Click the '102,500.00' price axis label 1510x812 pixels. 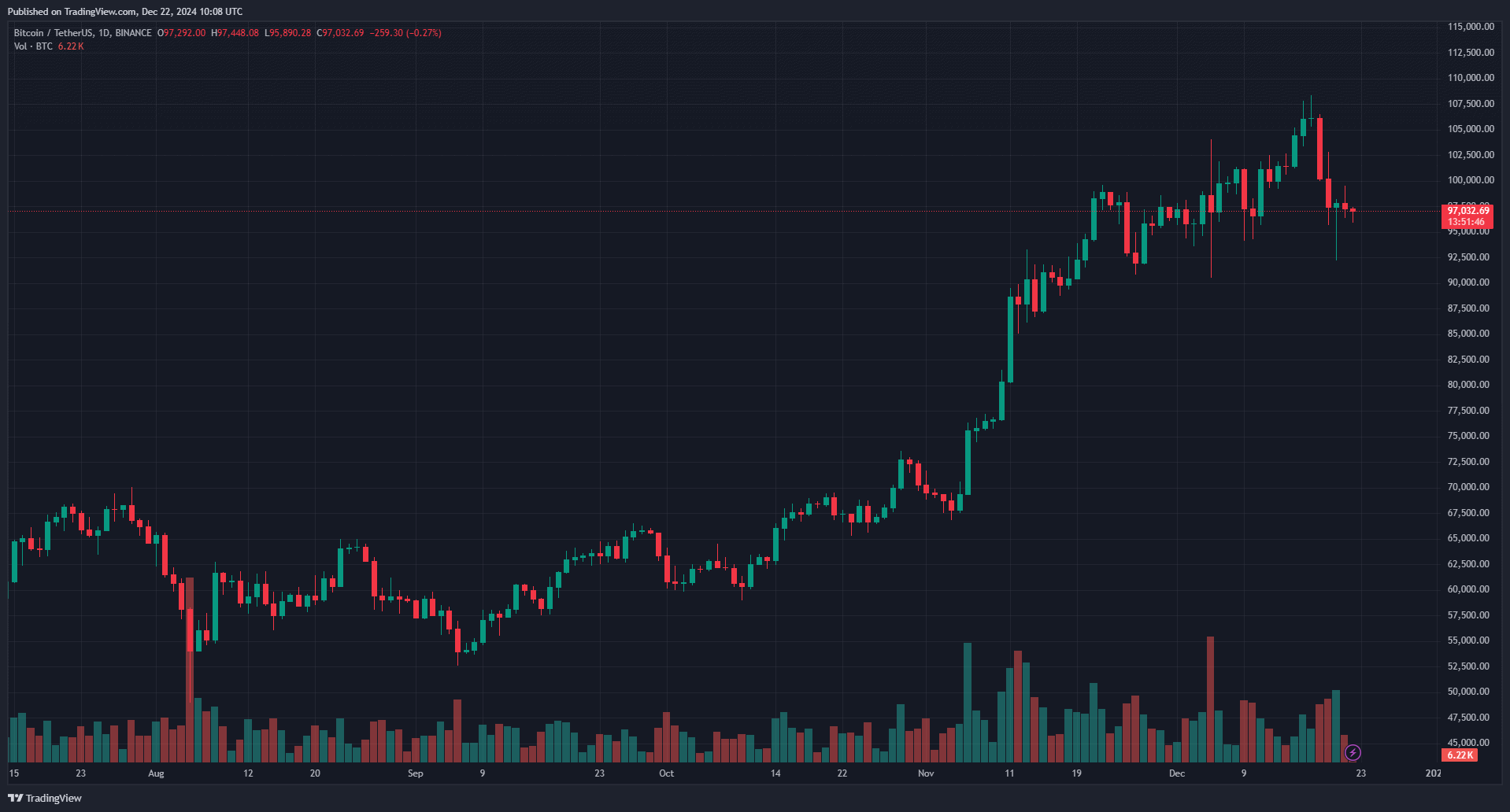(x=1471, y=155)
